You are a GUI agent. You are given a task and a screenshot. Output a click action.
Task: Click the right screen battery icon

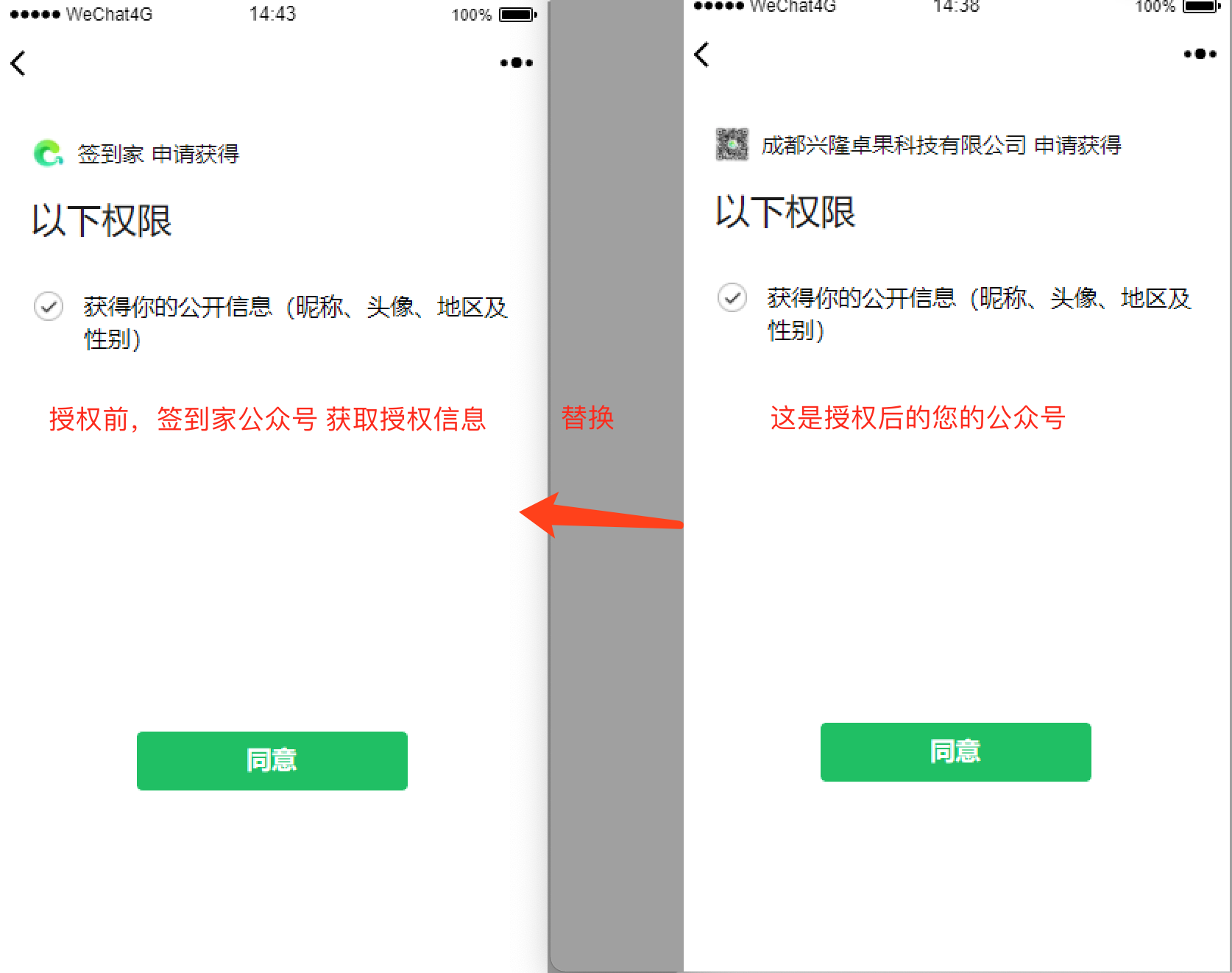coord(1202,7)
